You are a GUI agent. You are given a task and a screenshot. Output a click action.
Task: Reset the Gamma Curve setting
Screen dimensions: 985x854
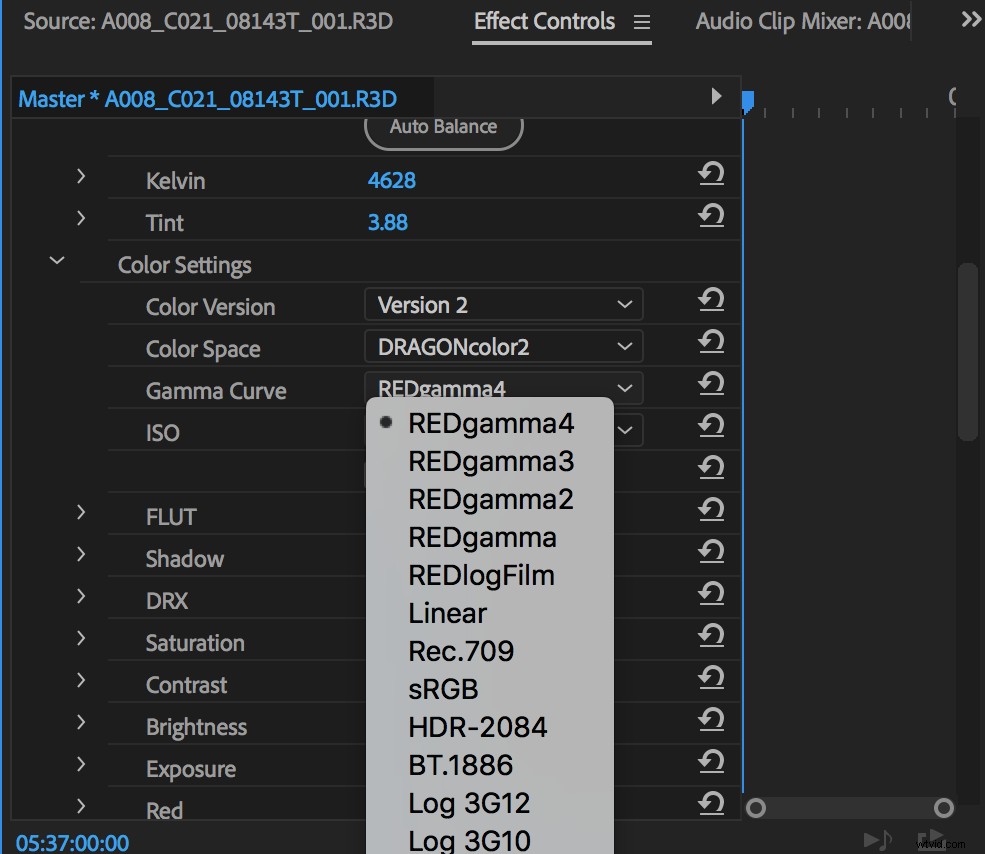pyautogui.click(x=710, y=384)
